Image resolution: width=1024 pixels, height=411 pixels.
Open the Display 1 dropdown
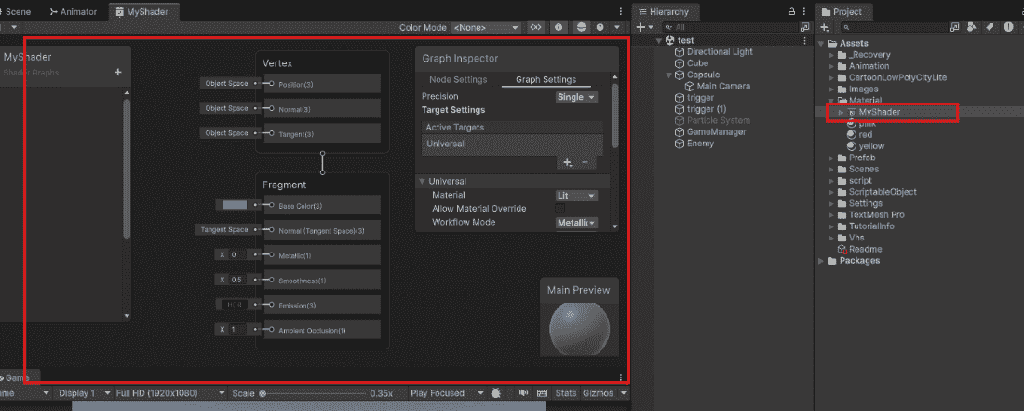82,393
